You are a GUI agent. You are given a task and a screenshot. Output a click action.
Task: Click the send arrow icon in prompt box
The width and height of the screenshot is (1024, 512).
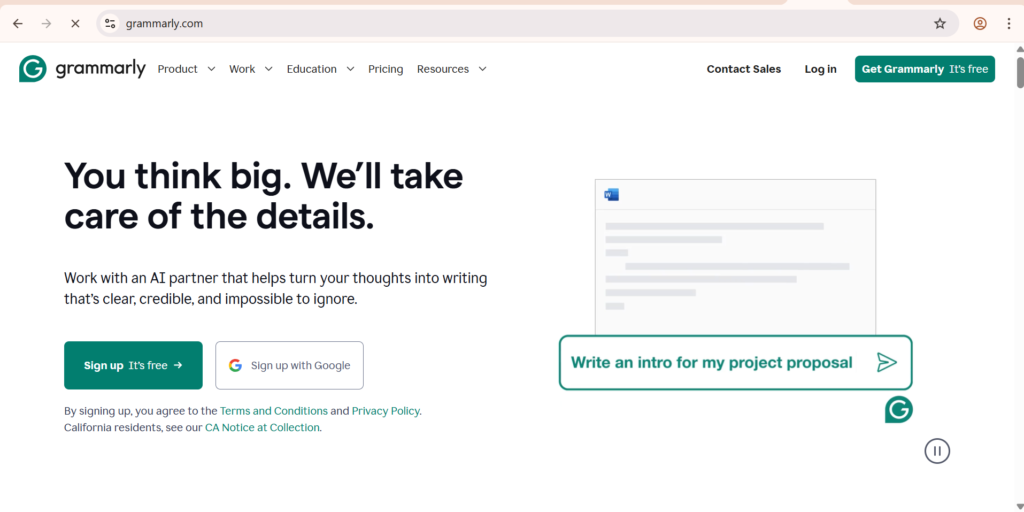(x=886, y=362)
